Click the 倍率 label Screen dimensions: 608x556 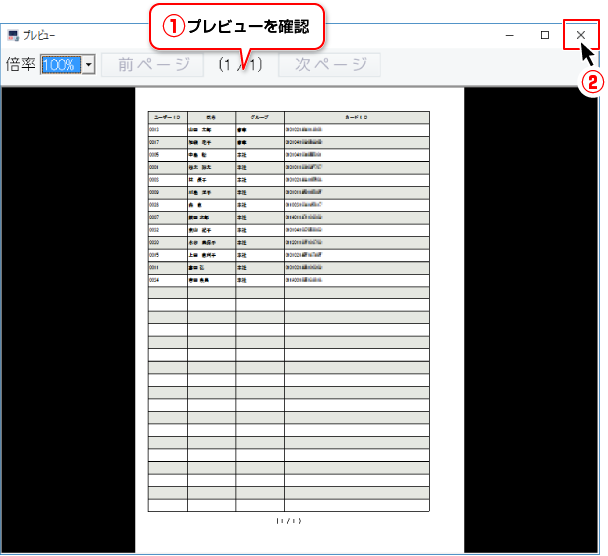[x=20, y=65]
